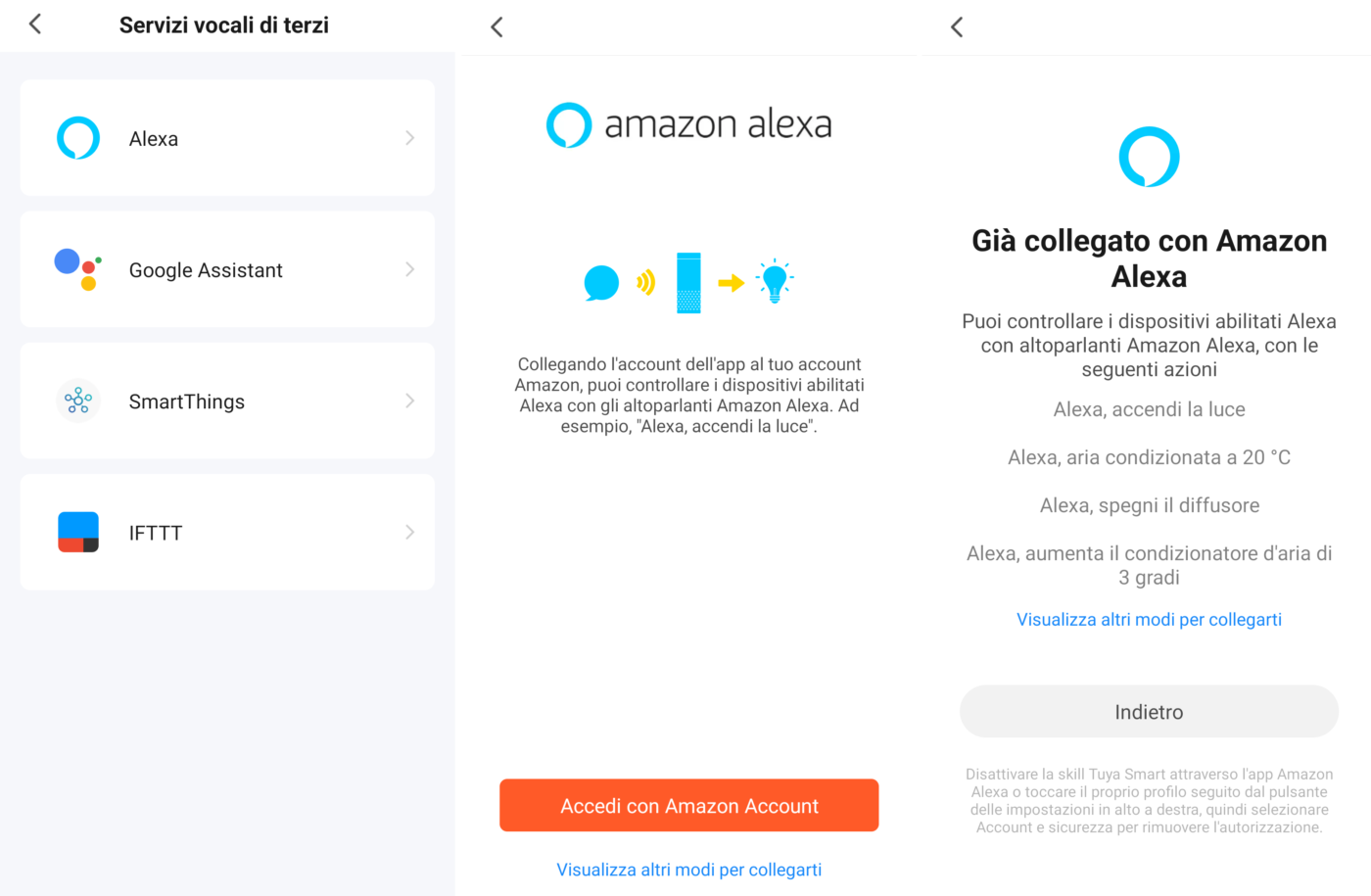Image resolution: width=1371 pixels, height=896 pixels.
Task: Expand the SmartThings row chevron
Action: (409, 401)
